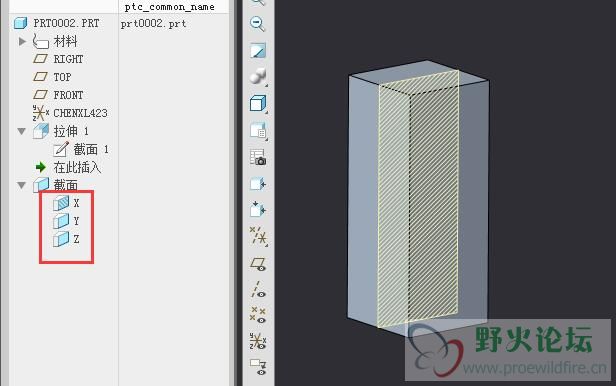
Task: Click the ptc_common_name column header
Action: tap(169, 7)
